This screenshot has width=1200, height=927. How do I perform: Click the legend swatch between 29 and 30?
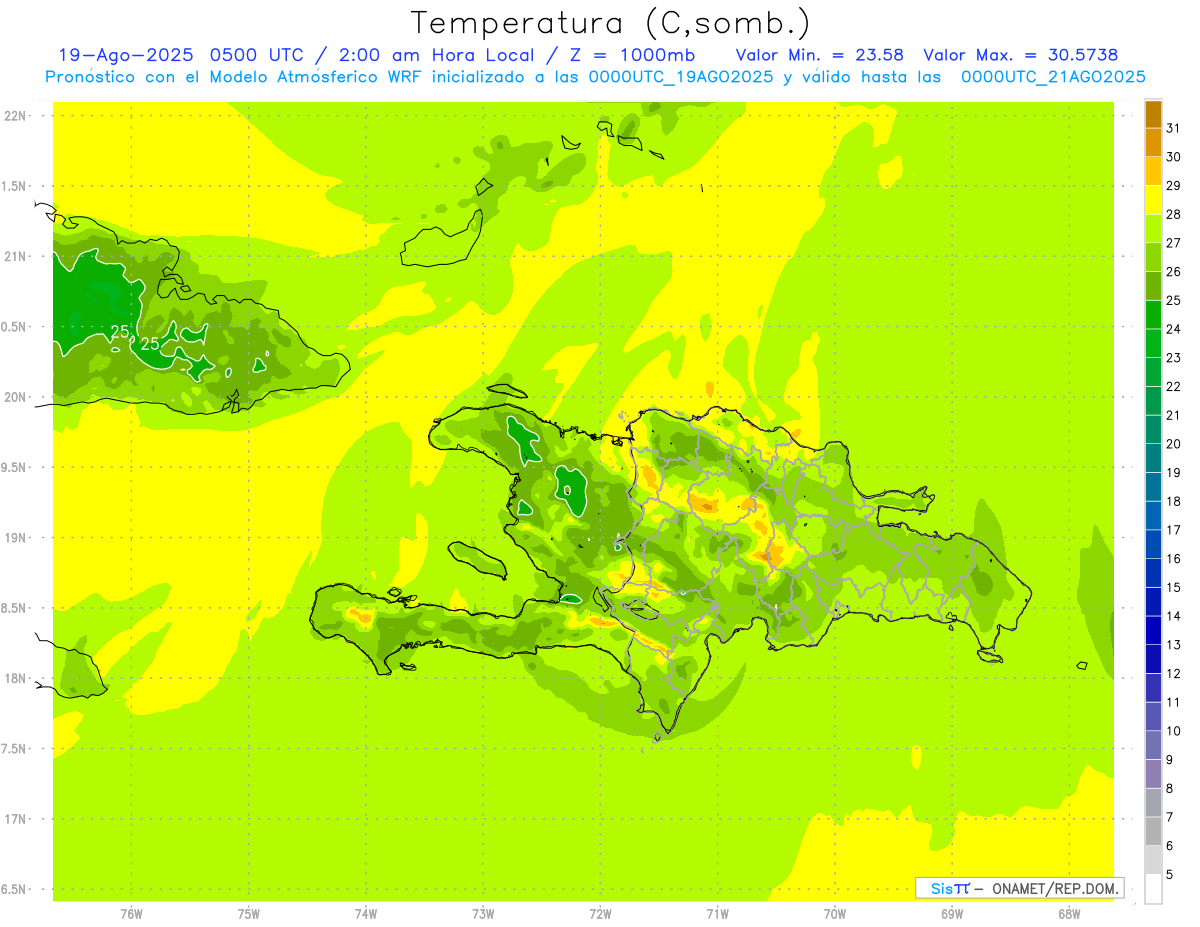(x=1153, y=171)
